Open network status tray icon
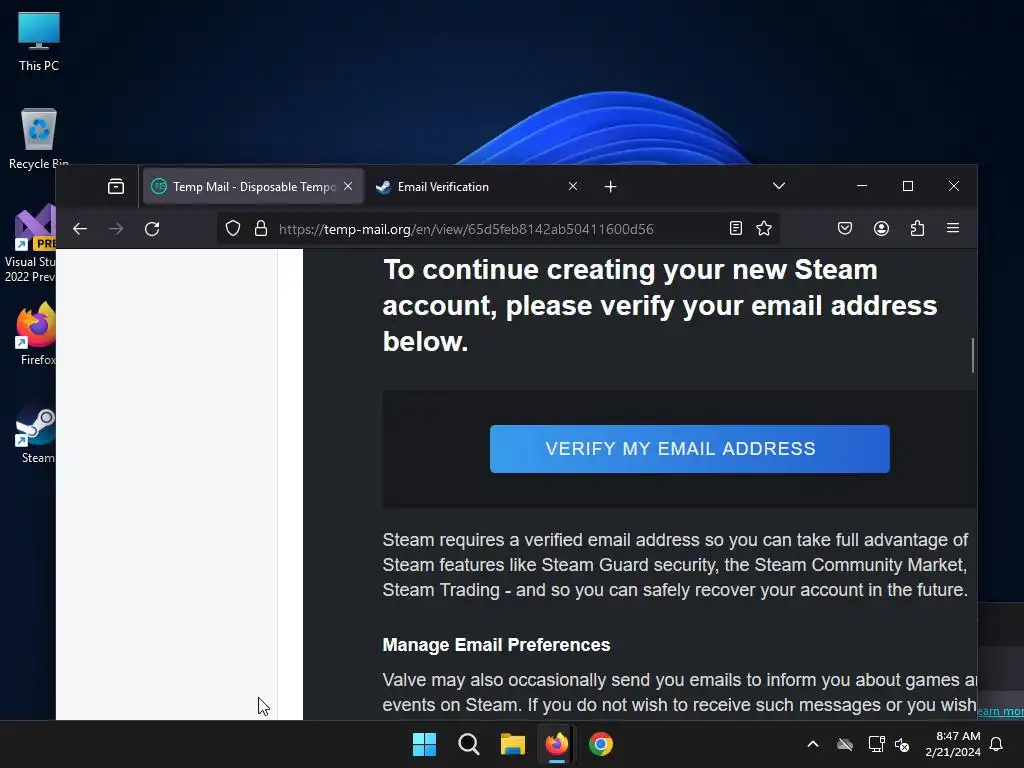This screenshot has width=1024, height=768. 876,744
